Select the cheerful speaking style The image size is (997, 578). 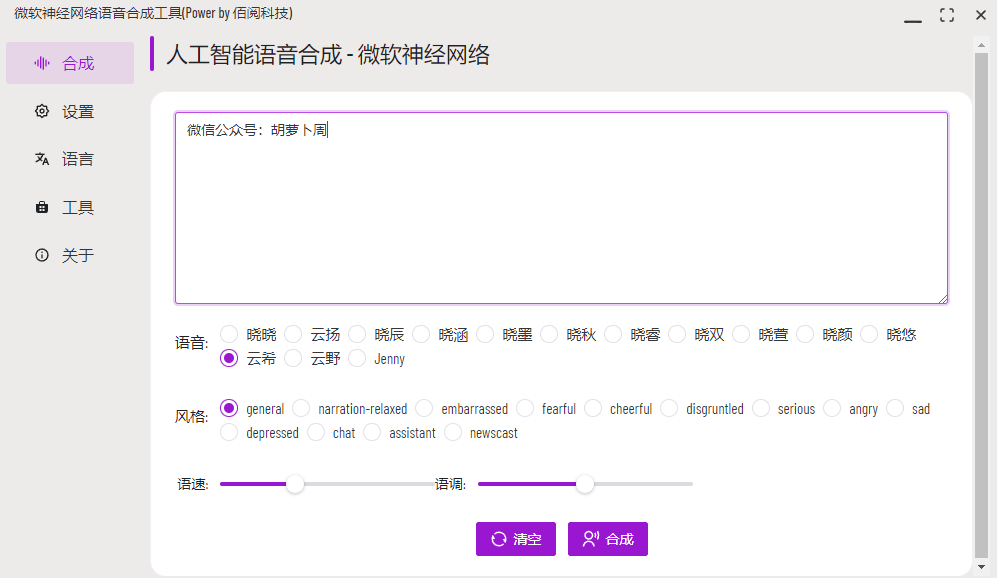coord(593,408)
